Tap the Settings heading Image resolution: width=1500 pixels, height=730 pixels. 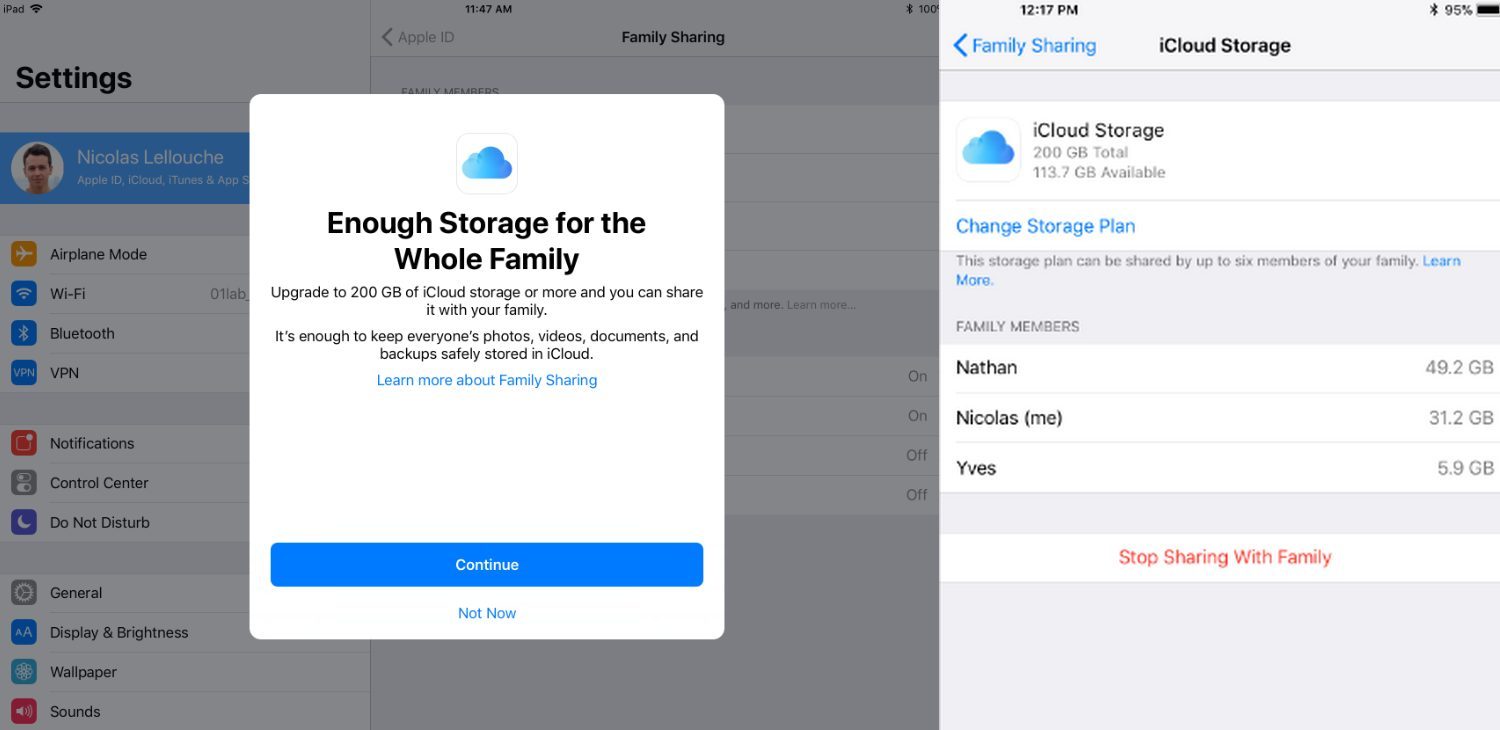74,78
